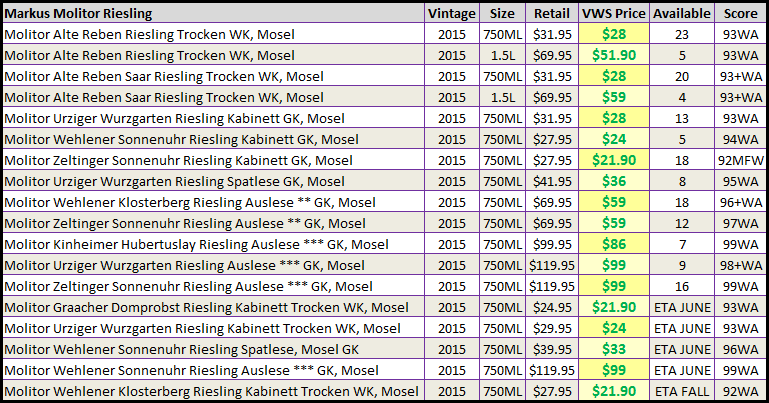The width and height of the screenshot is (769, 403).
Task: Click the ETA FALL availability cell
Action: pos(682,391)
